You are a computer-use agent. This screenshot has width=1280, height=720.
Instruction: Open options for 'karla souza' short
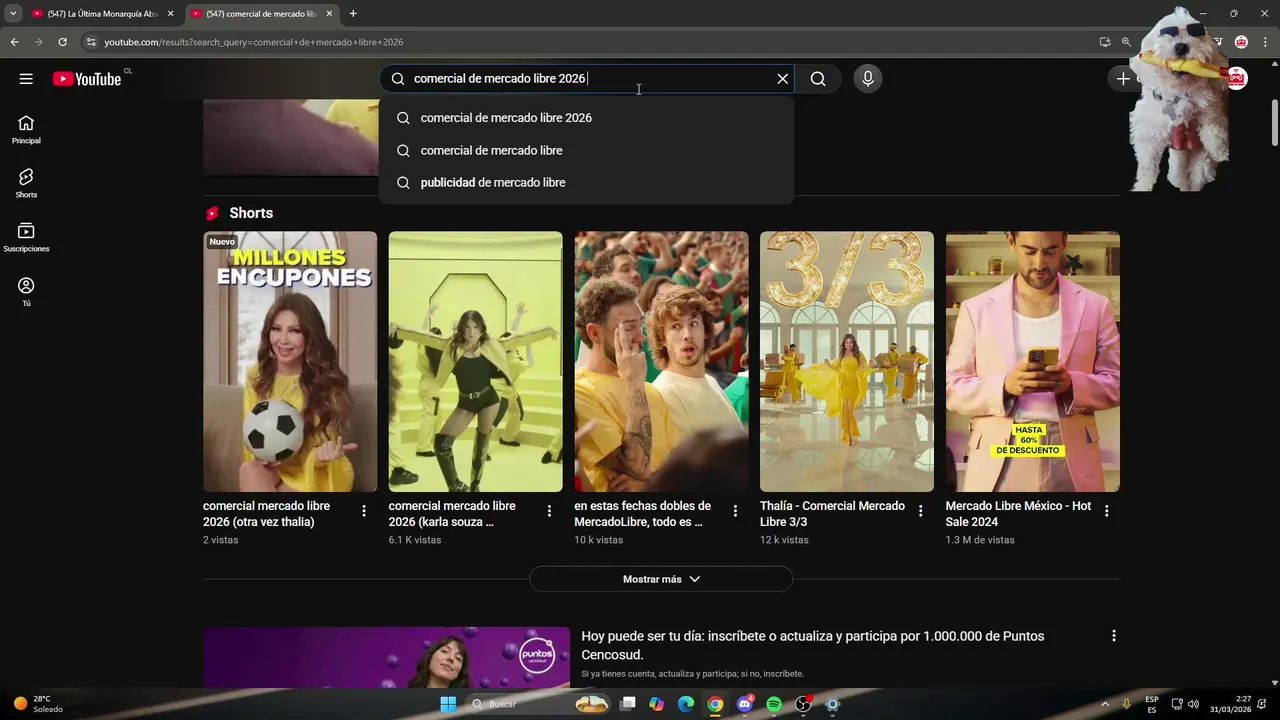tap(549, 511)
